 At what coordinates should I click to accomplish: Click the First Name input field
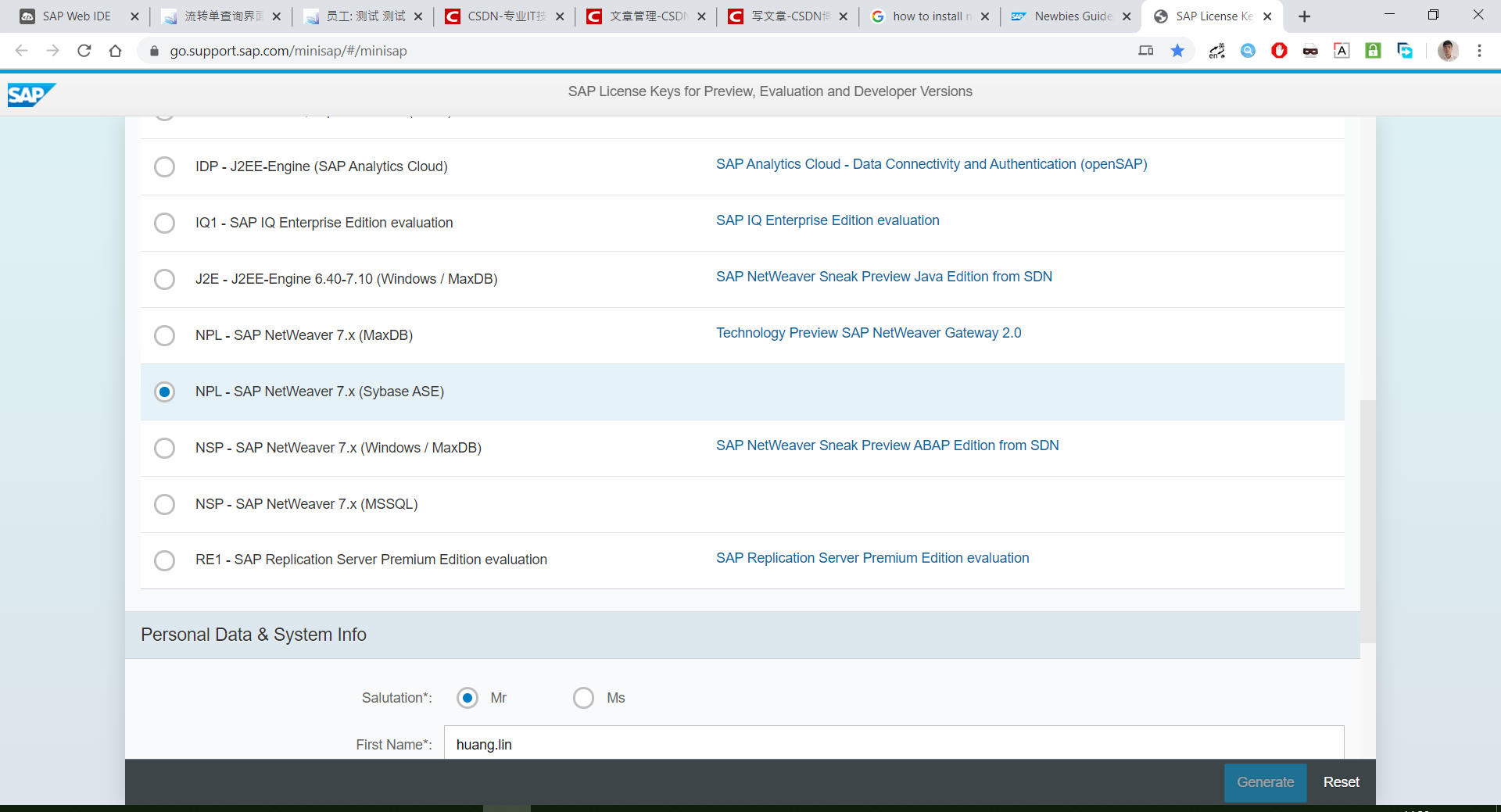point(894,744)
